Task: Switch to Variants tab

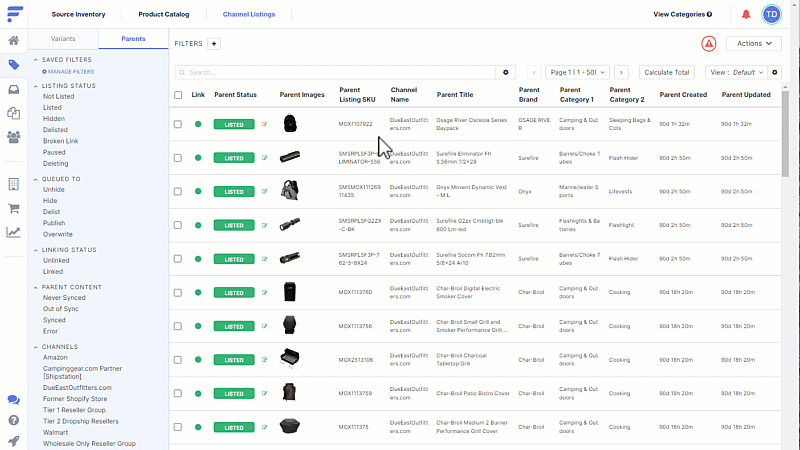Action: point(63,39)
